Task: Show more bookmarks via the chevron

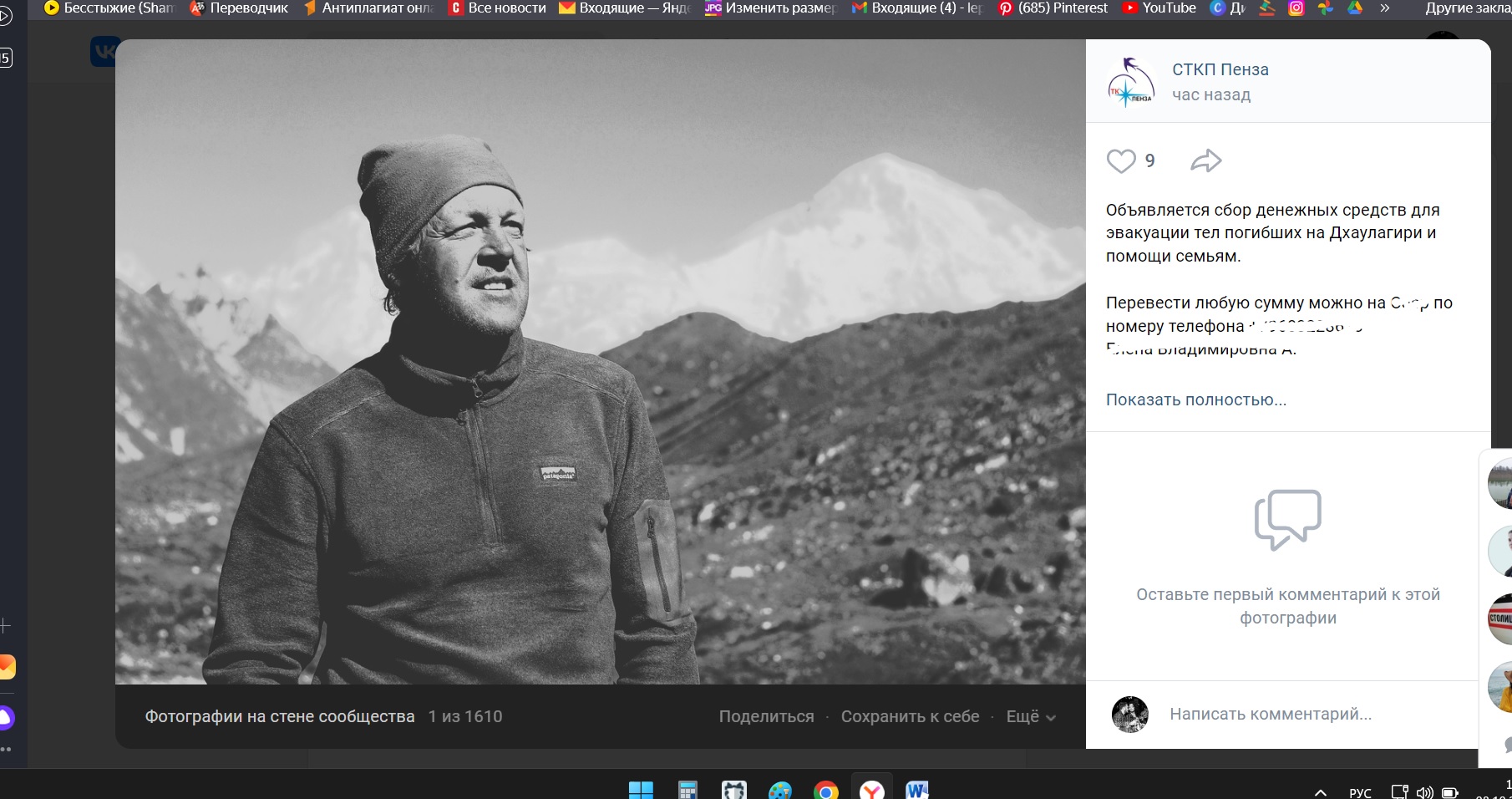Action: (x=1384, y=8)
